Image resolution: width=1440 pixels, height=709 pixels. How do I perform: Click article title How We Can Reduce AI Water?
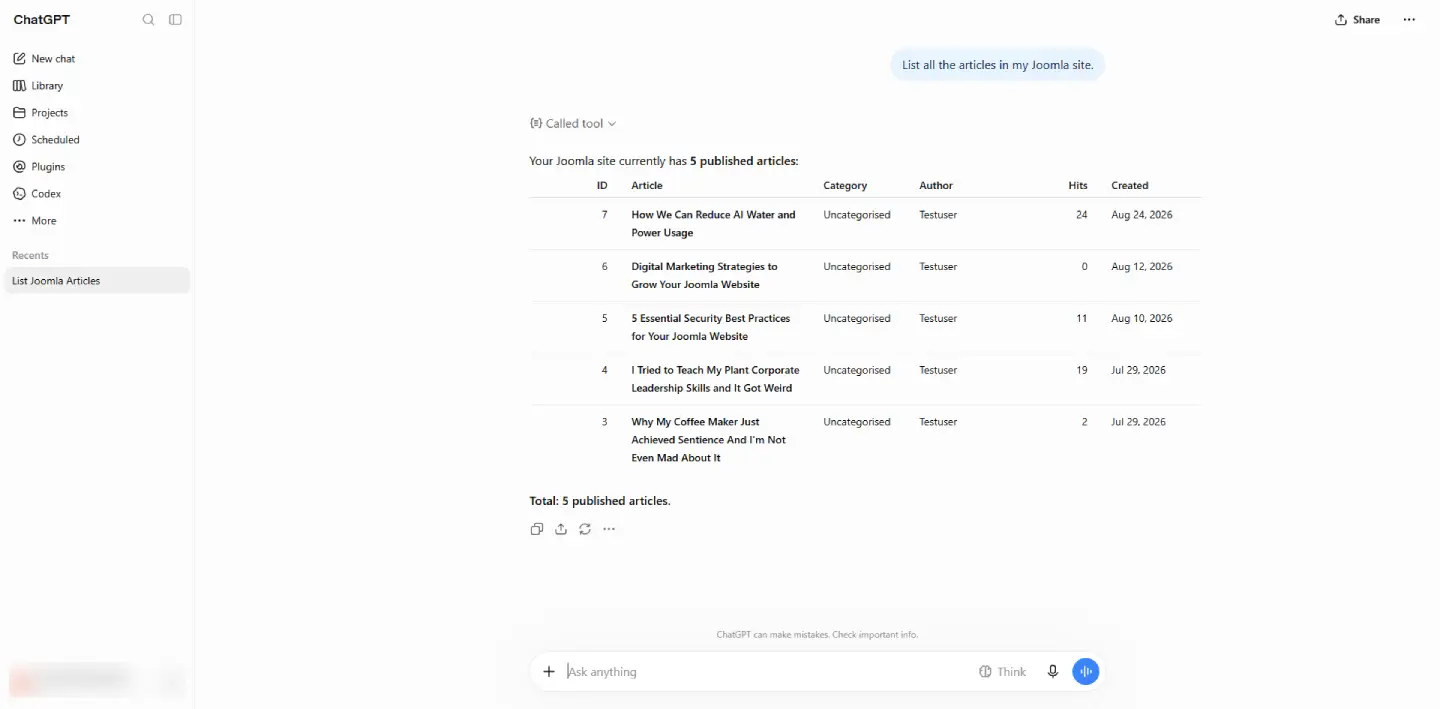pos(713,224)
